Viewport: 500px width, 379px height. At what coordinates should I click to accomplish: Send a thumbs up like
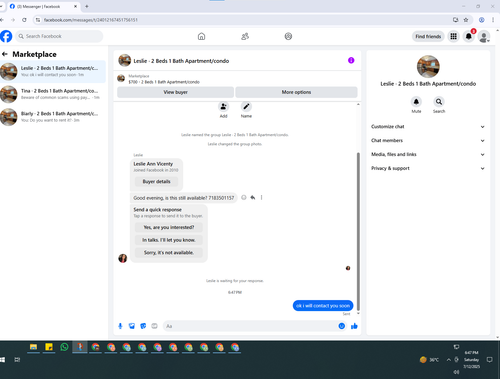(x=354, y=326)
